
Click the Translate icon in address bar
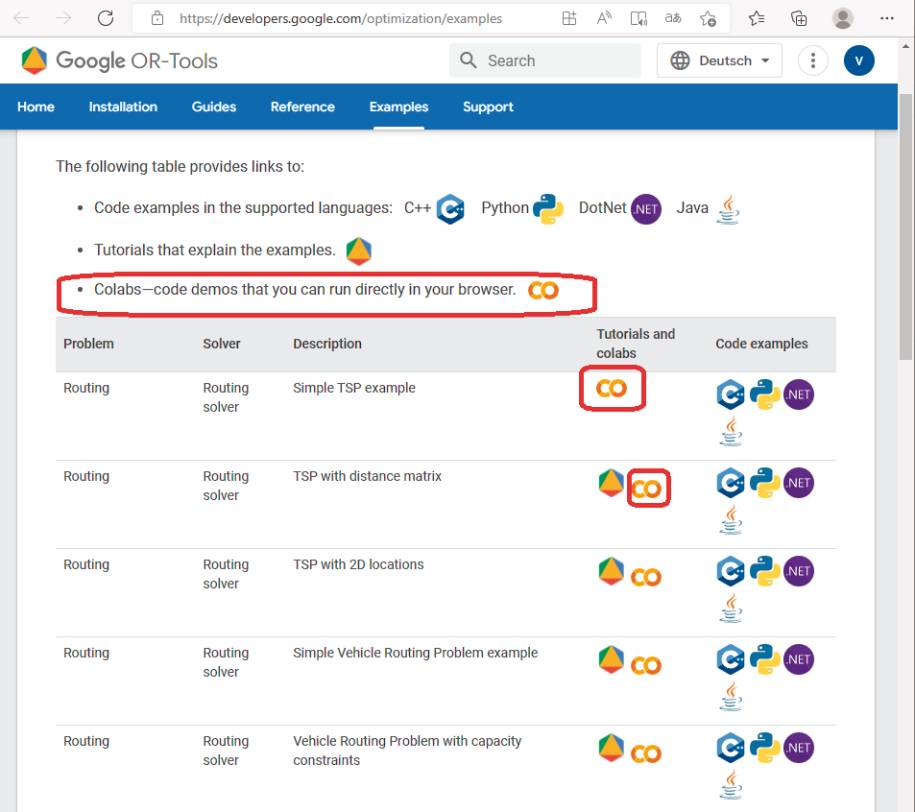[673, 18]
